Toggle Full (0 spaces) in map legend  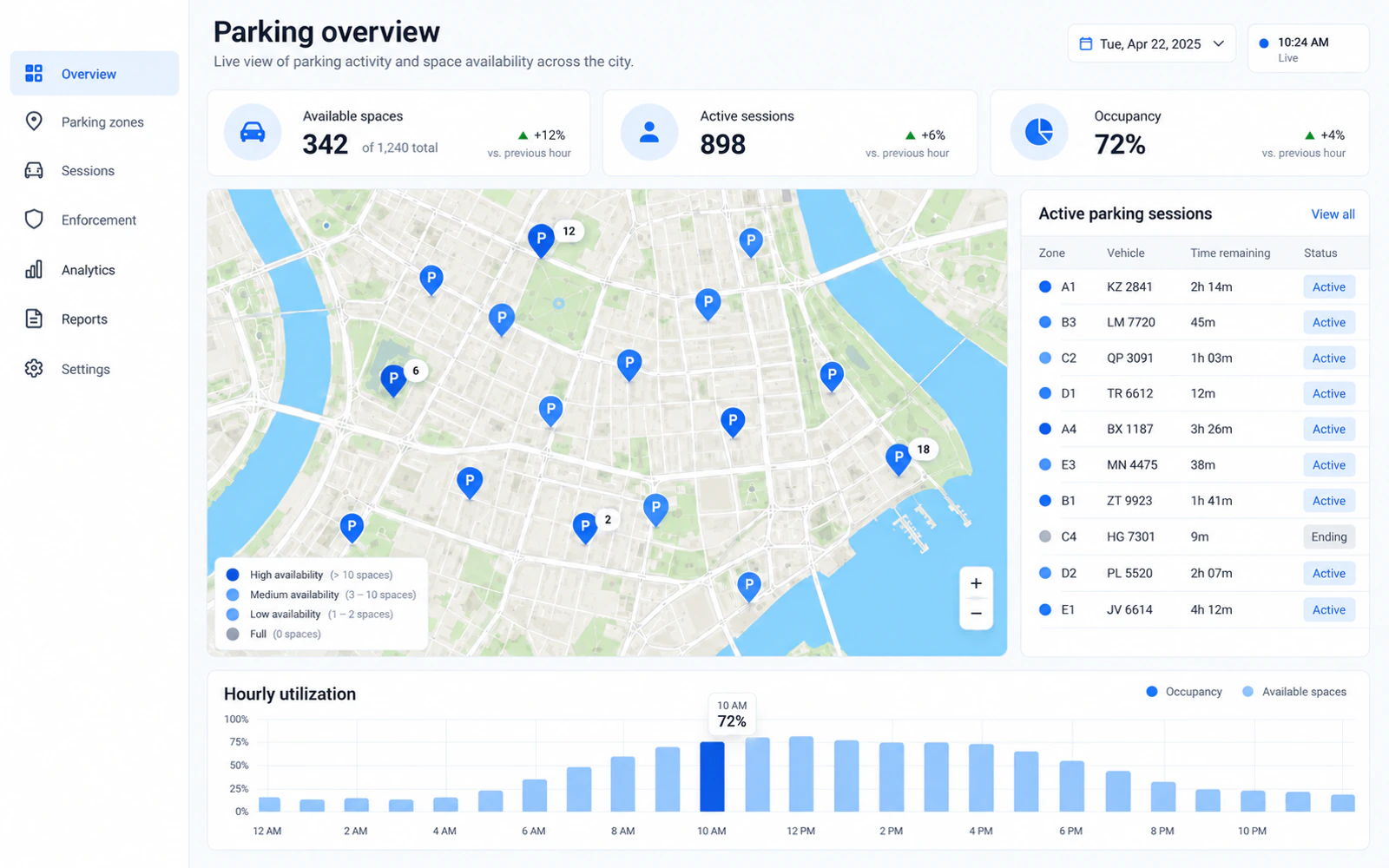pos(273,634)
